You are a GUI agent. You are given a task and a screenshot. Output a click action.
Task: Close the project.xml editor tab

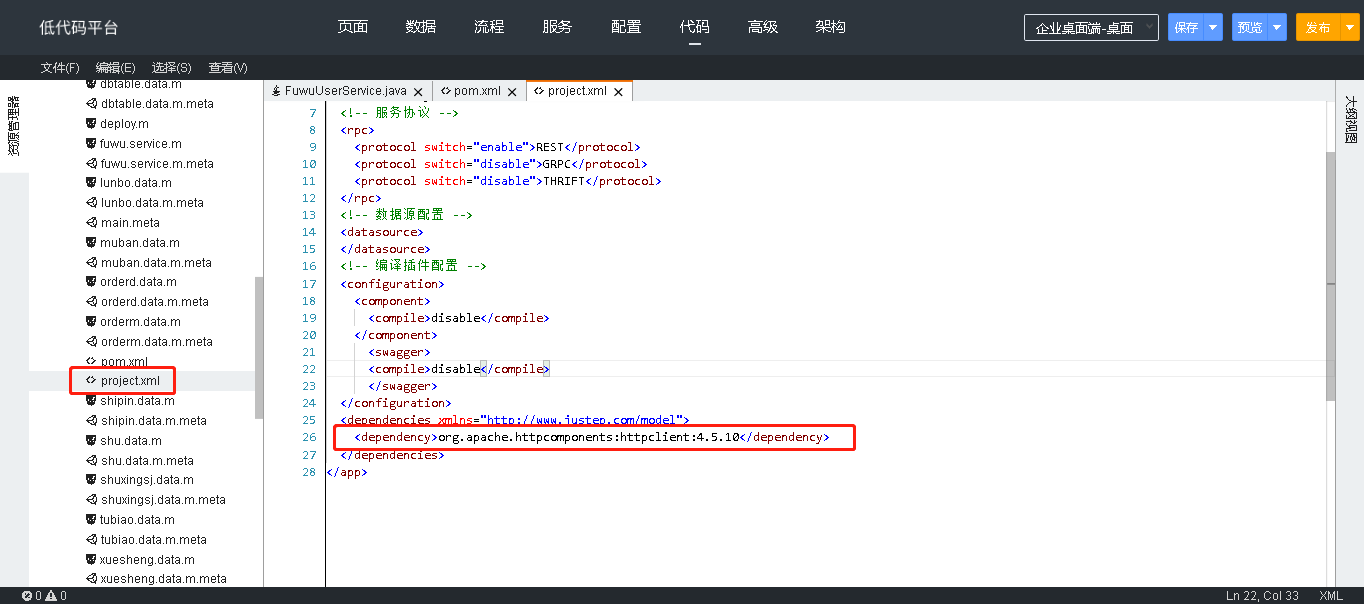tap(618, 92)
